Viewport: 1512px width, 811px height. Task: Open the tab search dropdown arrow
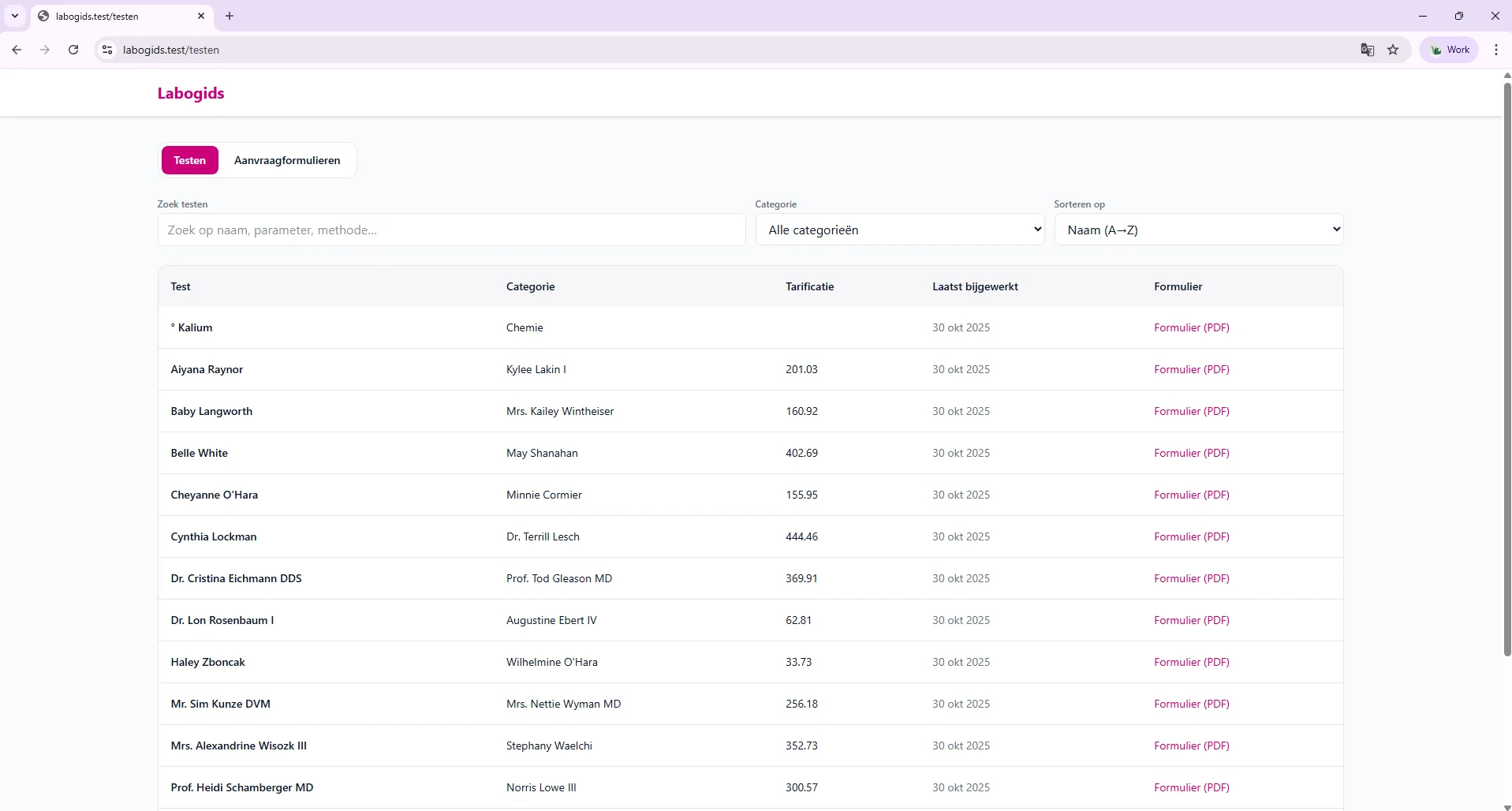tap(15, 16)
